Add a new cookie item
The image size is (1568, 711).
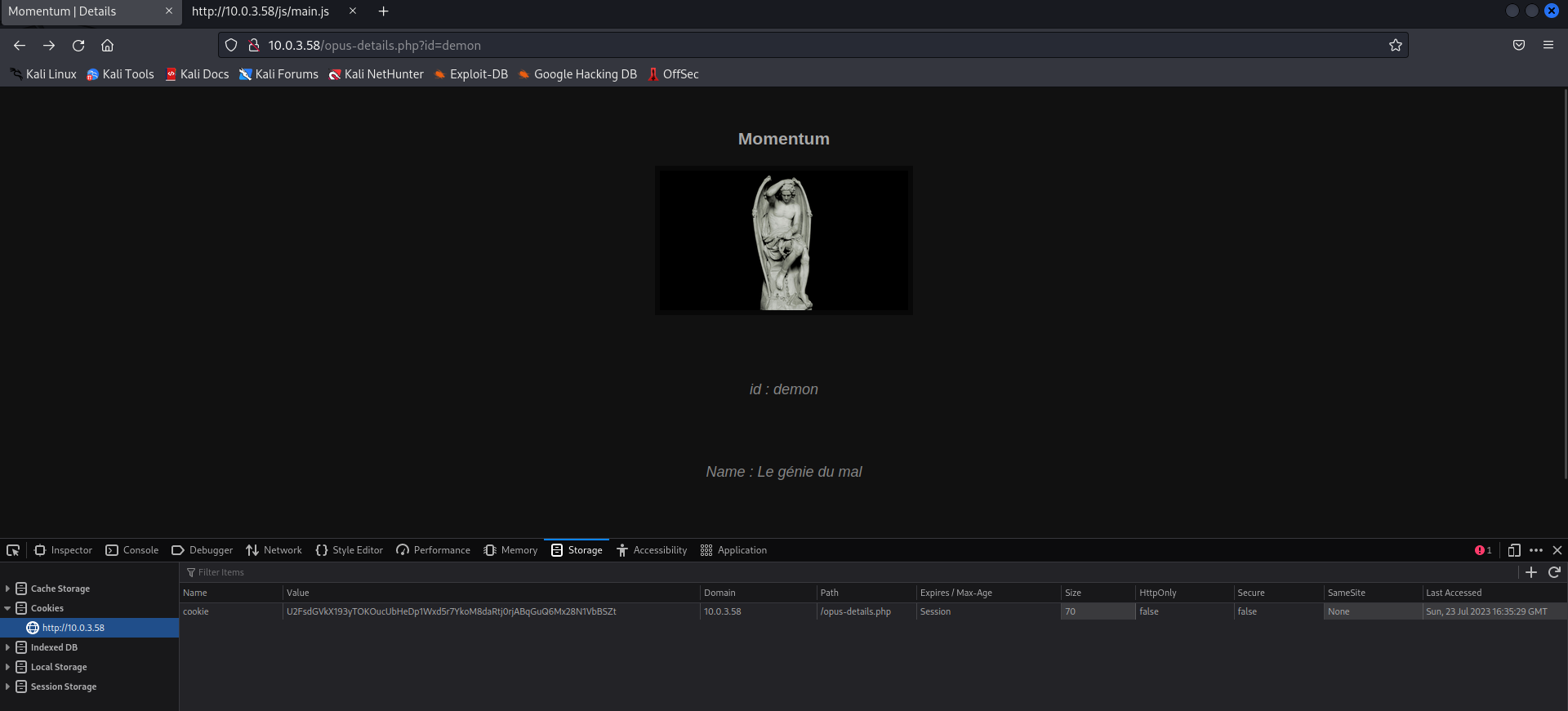[x=1531, y=572]
